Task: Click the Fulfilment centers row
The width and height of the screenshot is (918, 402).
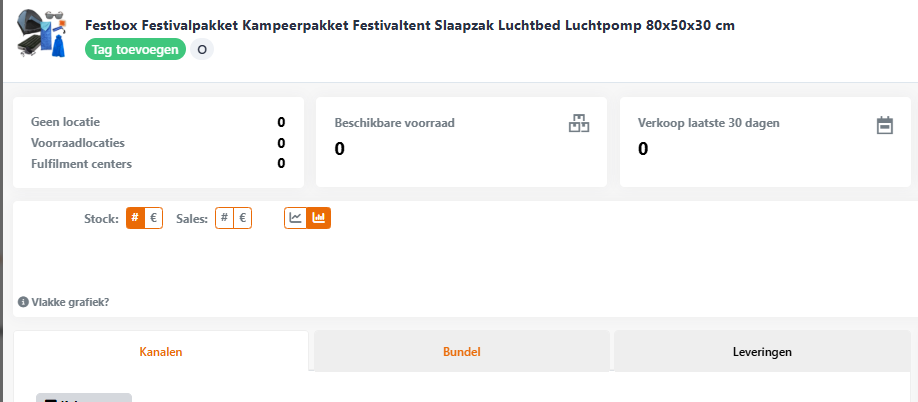Action: [x=158, y=163]
